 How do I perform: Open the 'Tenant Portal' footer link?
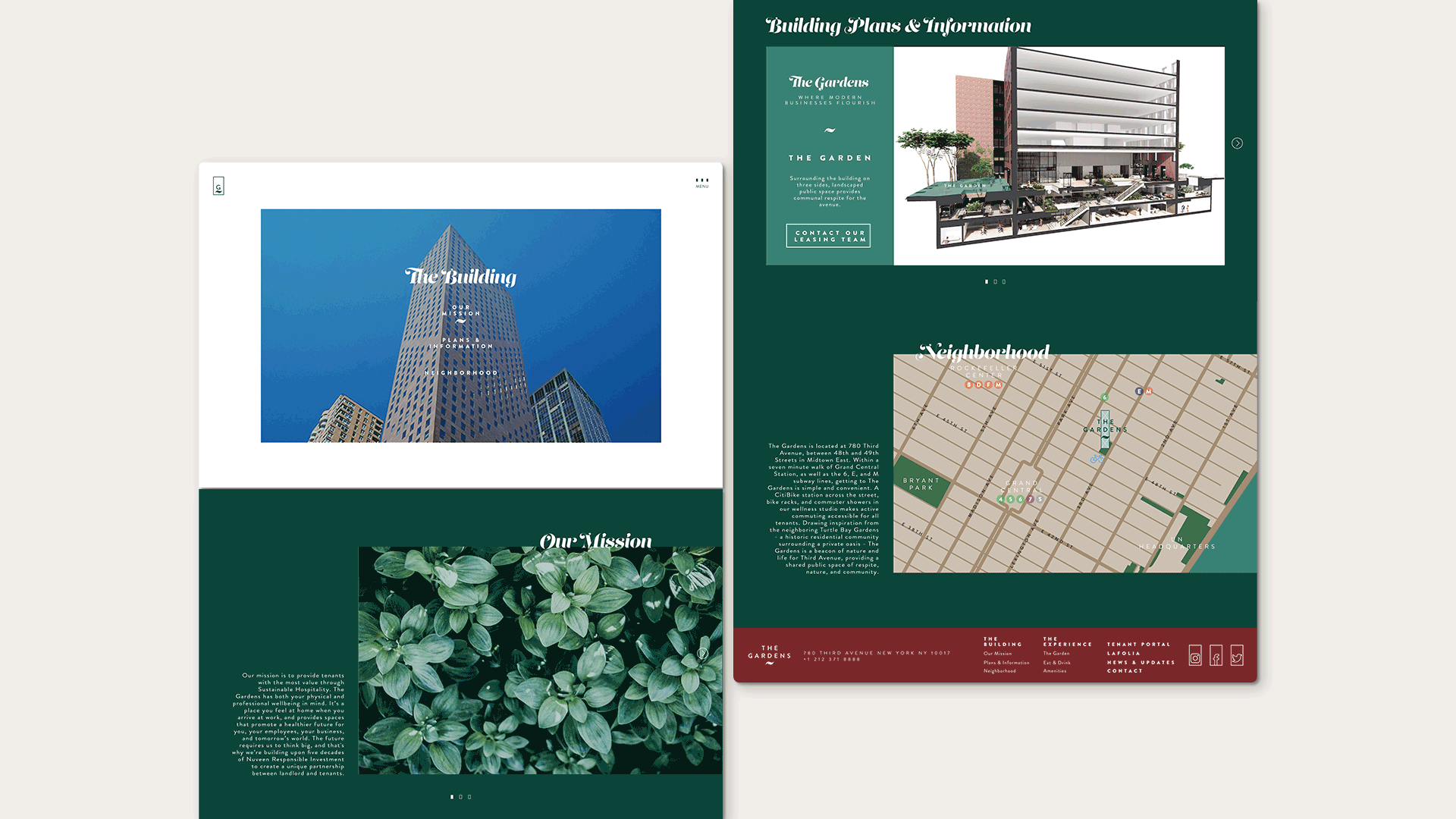(1137, 643)
